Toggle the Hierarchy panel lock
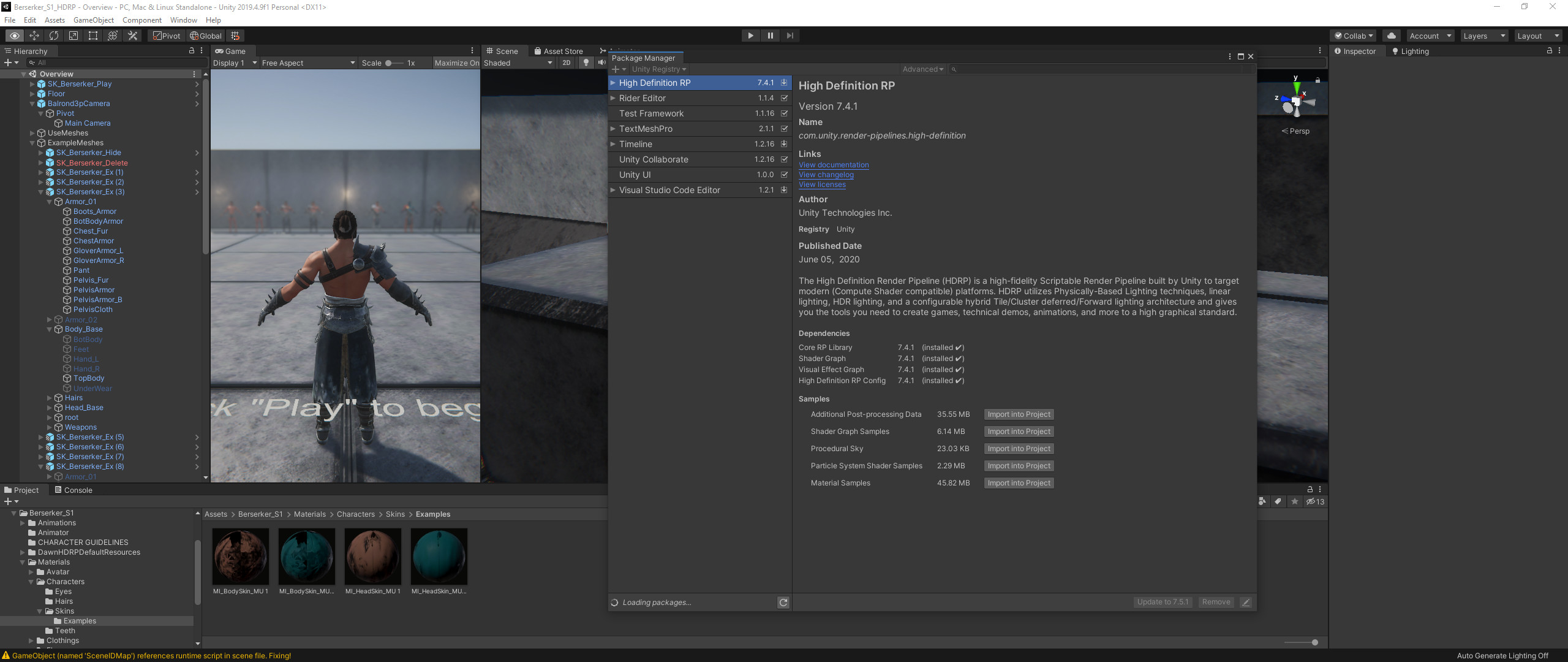This screenshot has height=662, width=1568. point(192,51)
